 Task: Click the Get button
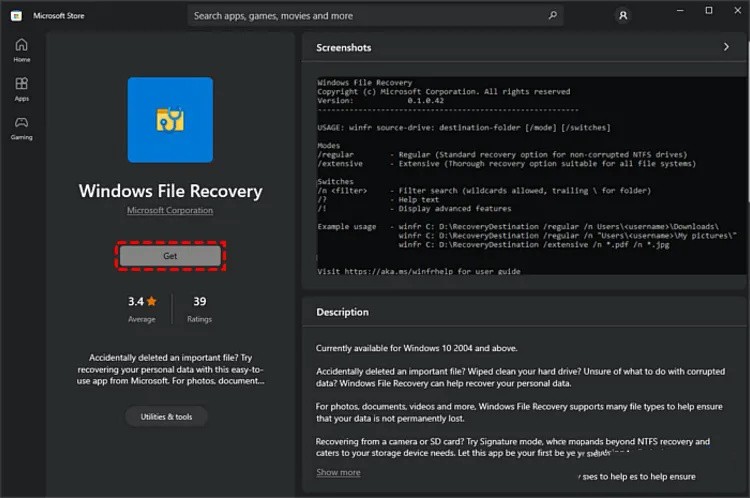170,256
